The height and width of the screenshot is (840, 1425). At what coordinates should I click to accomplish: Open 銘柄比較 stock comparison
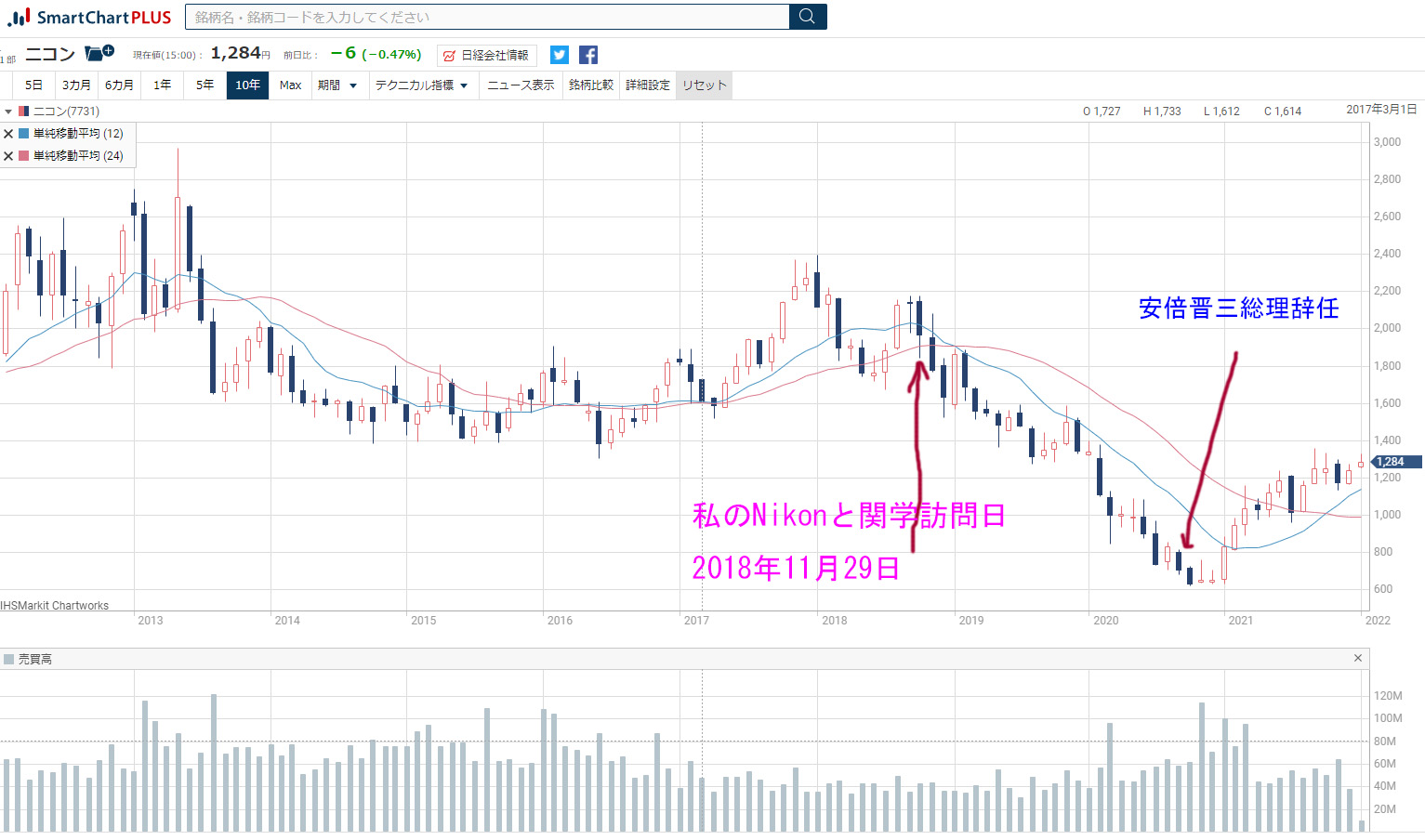tap(591, 85)
